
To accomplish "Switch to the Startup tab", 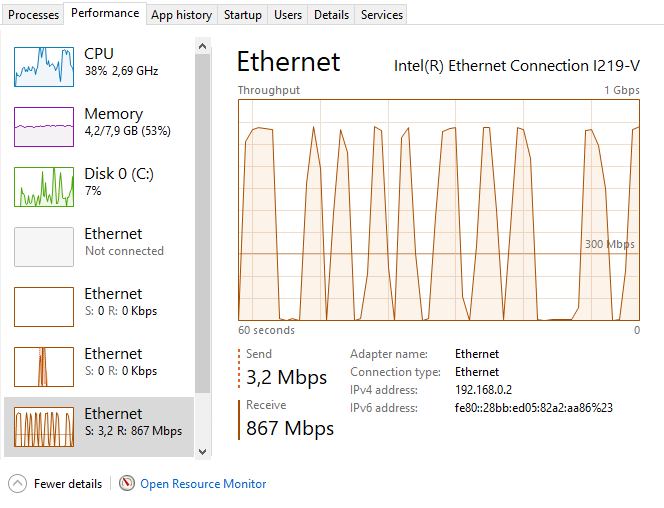I will 243,15.
